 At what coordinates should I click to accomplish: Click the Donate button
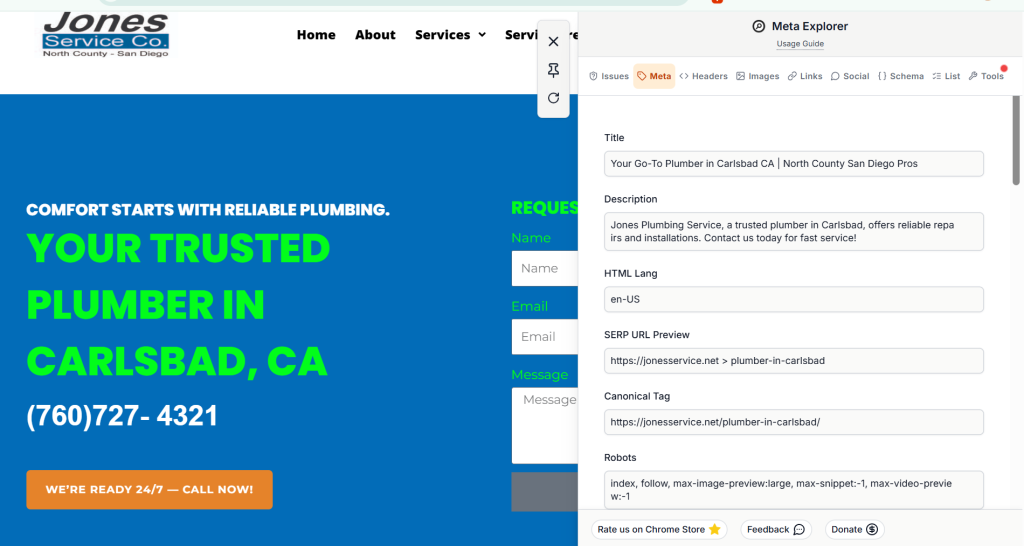854,529
